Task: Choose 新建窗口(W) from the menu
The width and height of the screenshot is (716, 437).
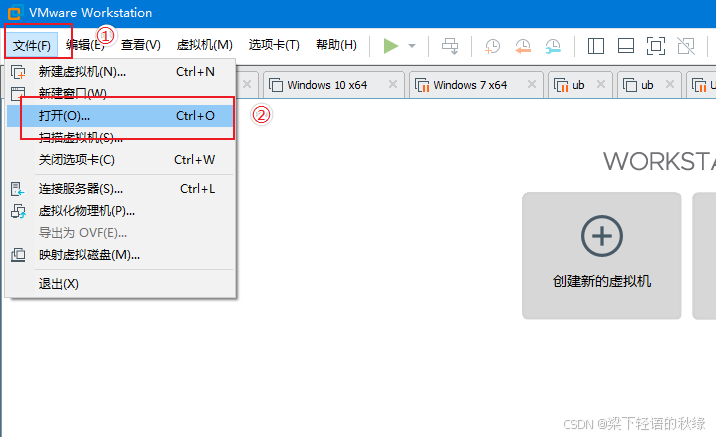Action: 121,93
